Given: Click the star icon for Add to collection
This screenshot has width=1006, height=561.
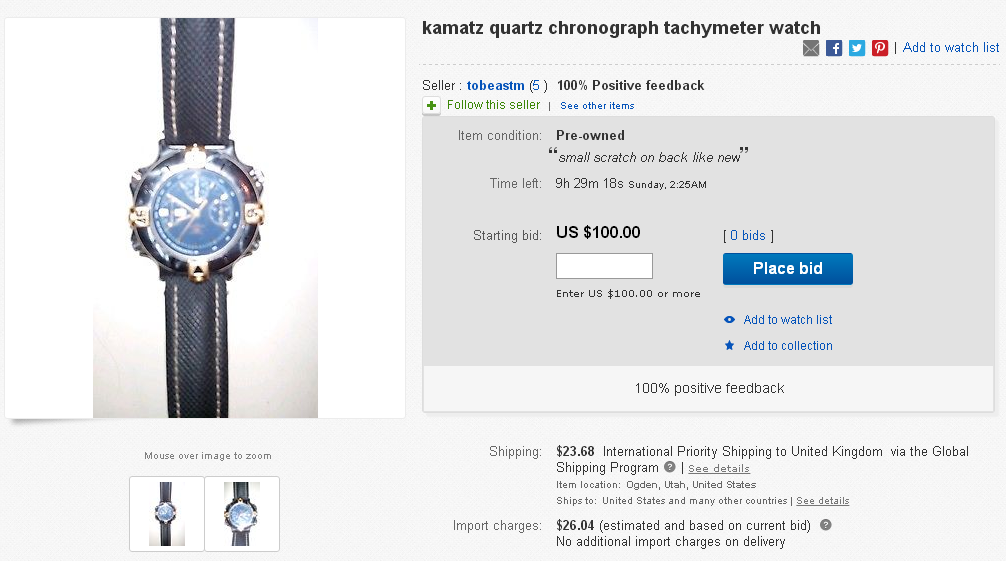Looking at the screenshot, I should tap(730, 346).
